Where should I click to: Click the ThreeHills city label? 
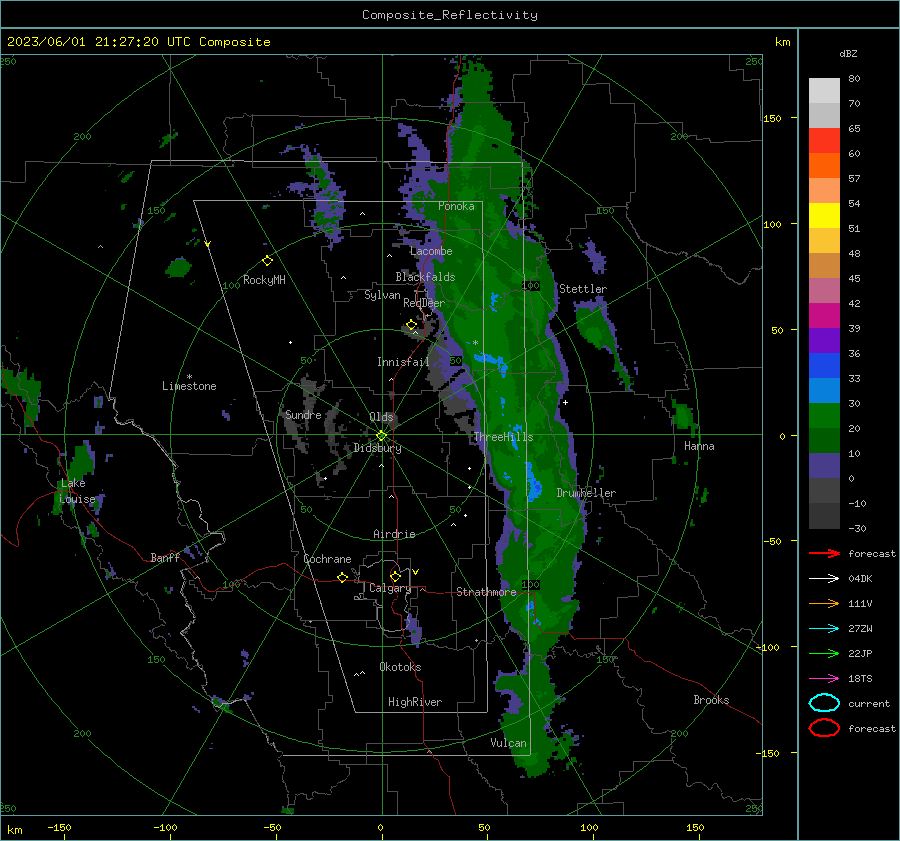[503, 437]
